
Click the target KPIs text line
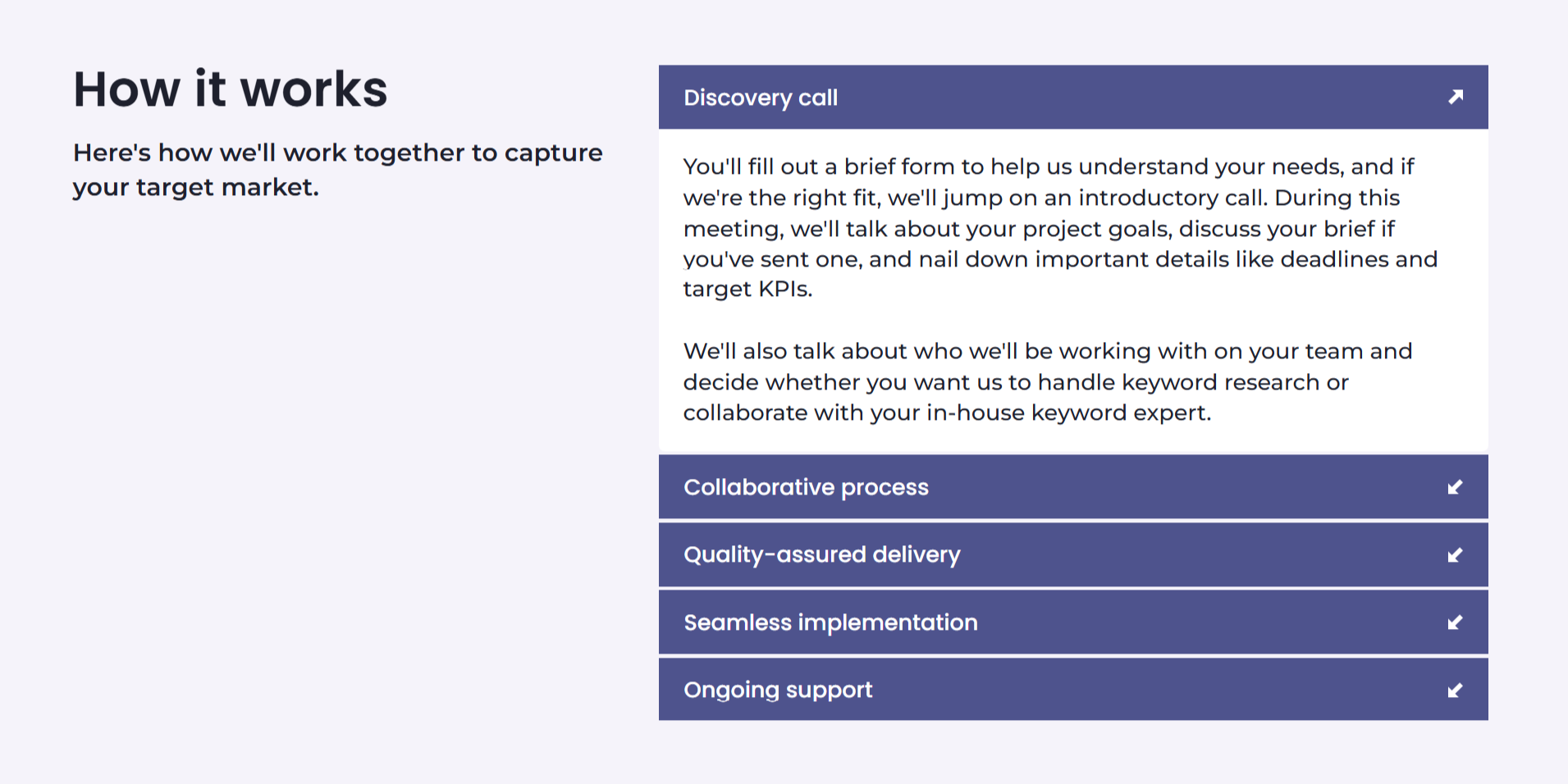tap(747, 289)
